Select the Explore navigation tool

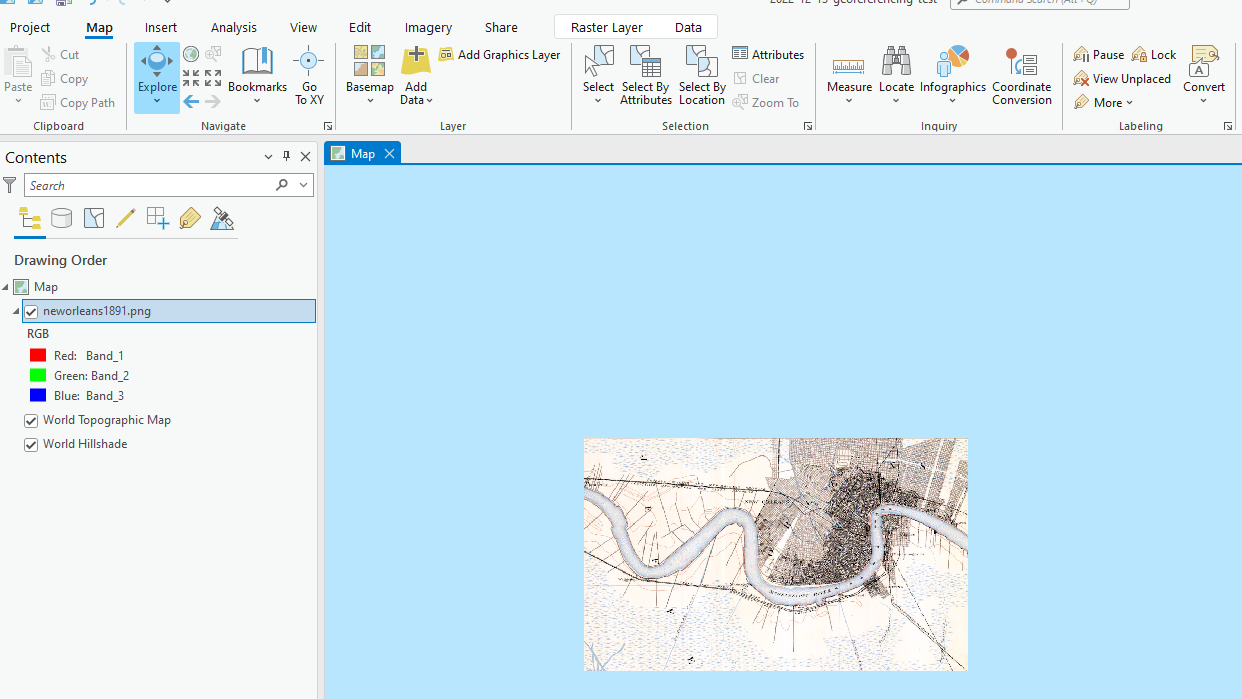tap(157, 77)
